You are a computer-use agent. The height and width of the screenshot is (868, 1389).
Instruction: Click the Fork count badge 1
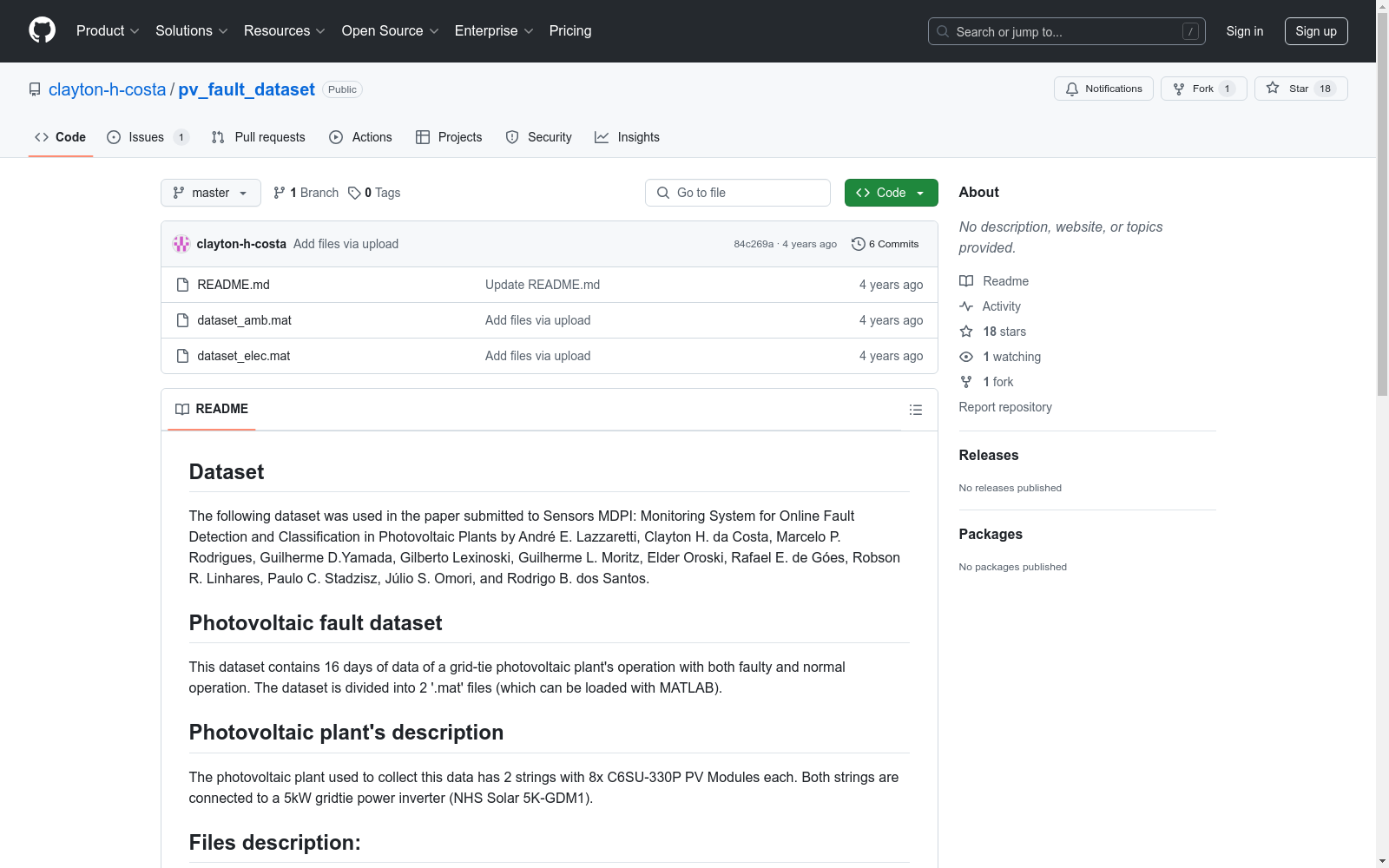click(1227, 89)
